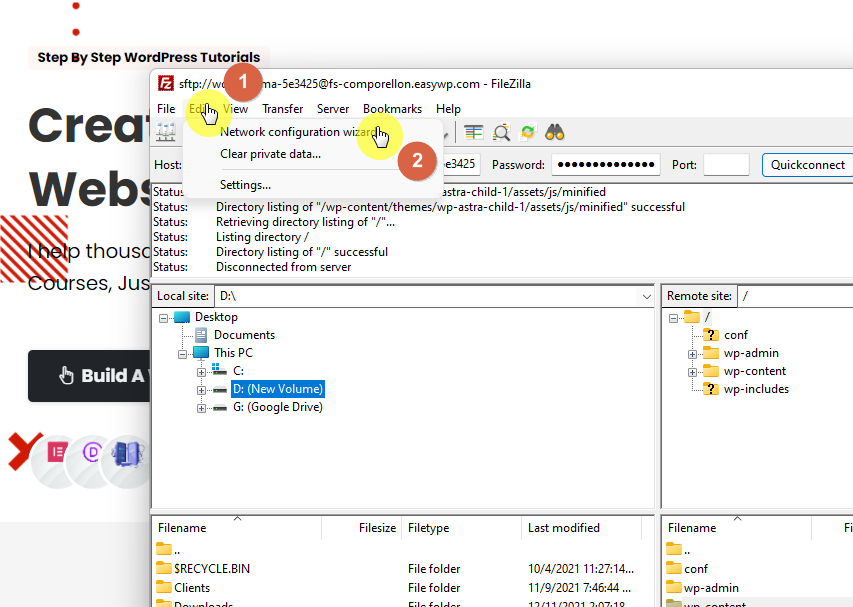The image size is (853, 607).
Task: Click the wp-admin folder icon in remote list
Action: 673,587
